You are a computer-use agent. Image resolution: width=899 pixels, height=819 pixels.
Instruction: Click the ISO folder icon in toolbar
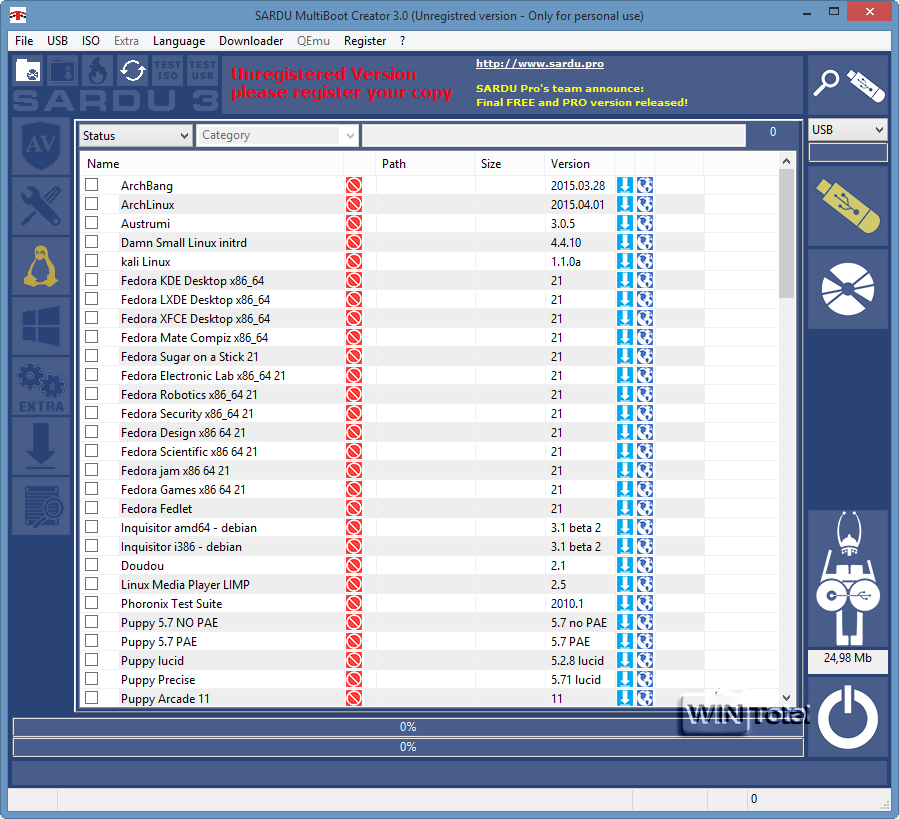62,71
